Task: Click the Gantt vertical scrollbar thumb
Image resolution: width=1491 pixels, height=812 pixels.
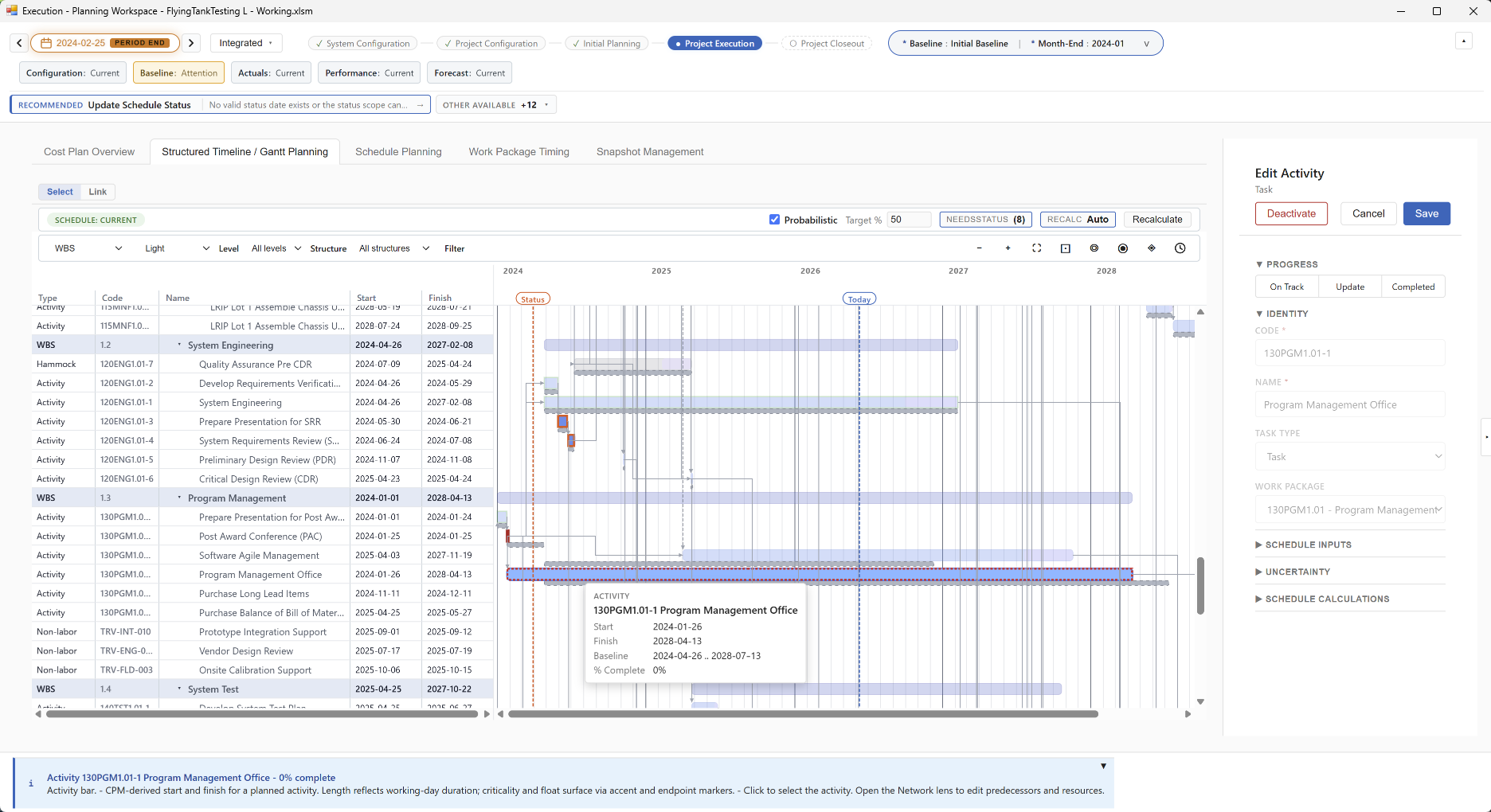Action: click(1200, 585)
